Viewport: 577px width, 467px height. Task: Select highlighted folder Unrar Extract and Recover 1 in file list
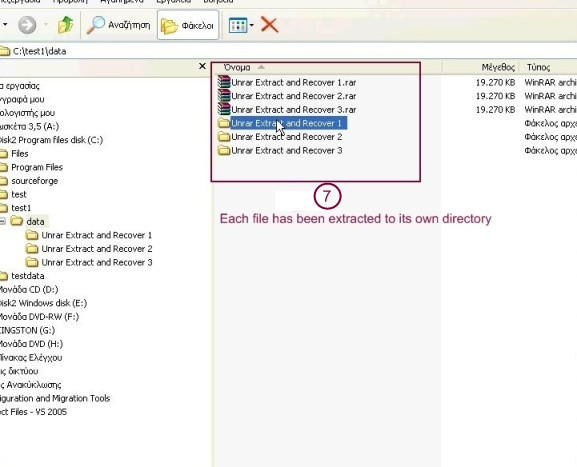[x=288, y=123]
